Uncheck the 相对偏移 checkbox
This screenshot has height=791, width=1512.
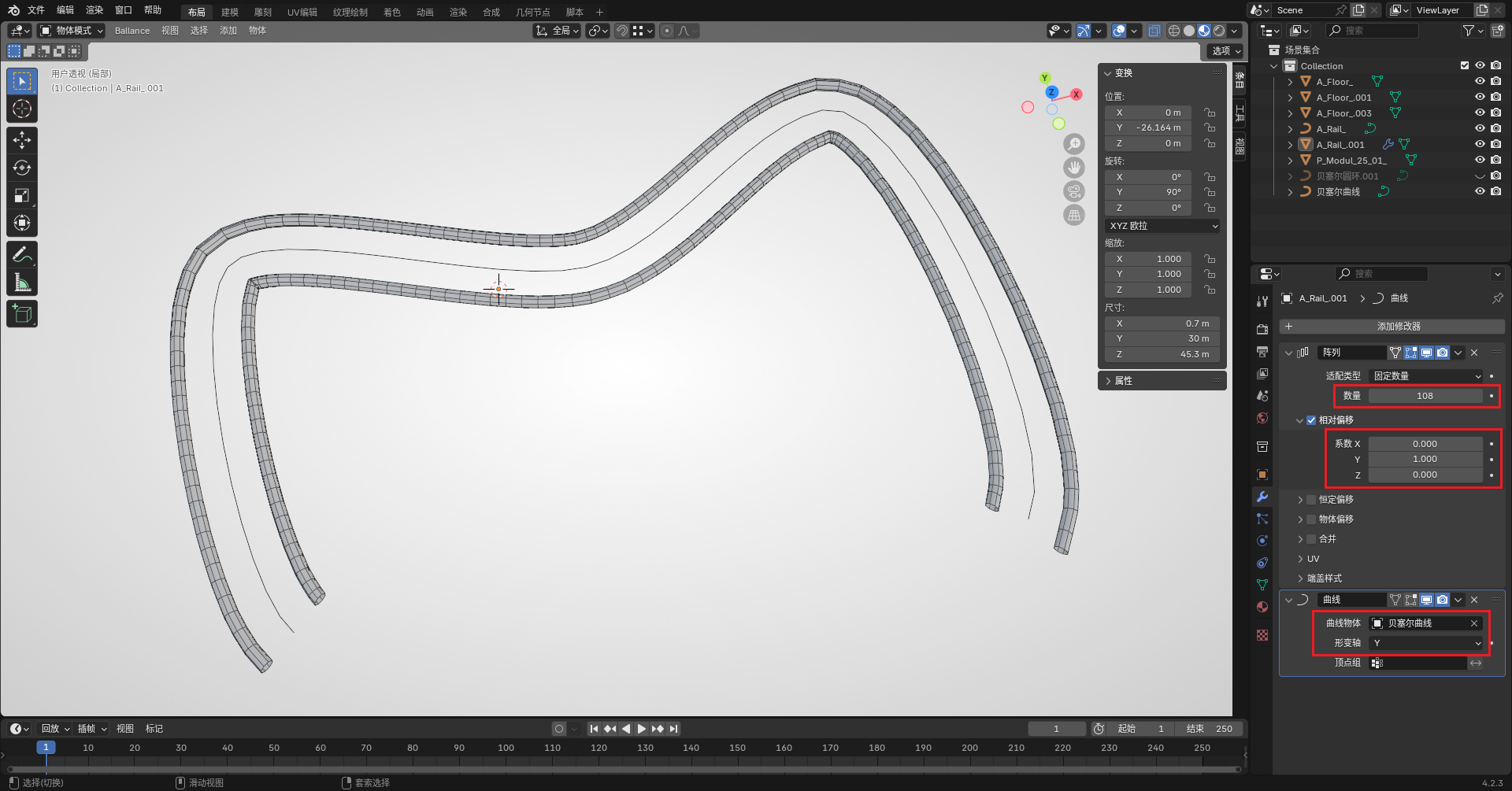[1311, 420]
